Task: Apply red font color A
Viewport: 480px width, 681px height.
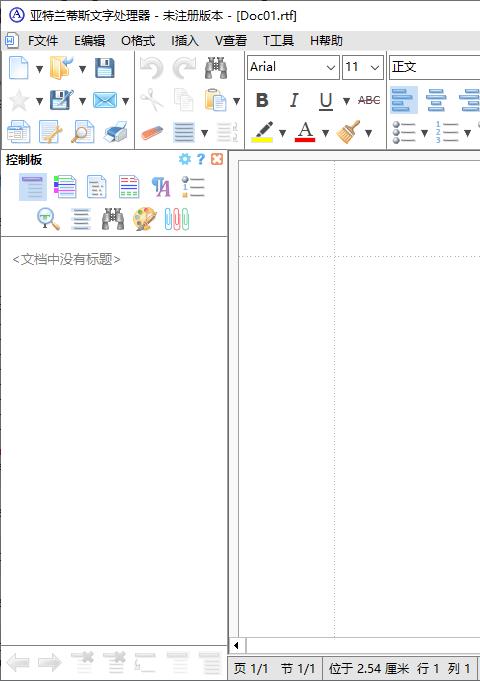Action: click(x=305, y=132)
